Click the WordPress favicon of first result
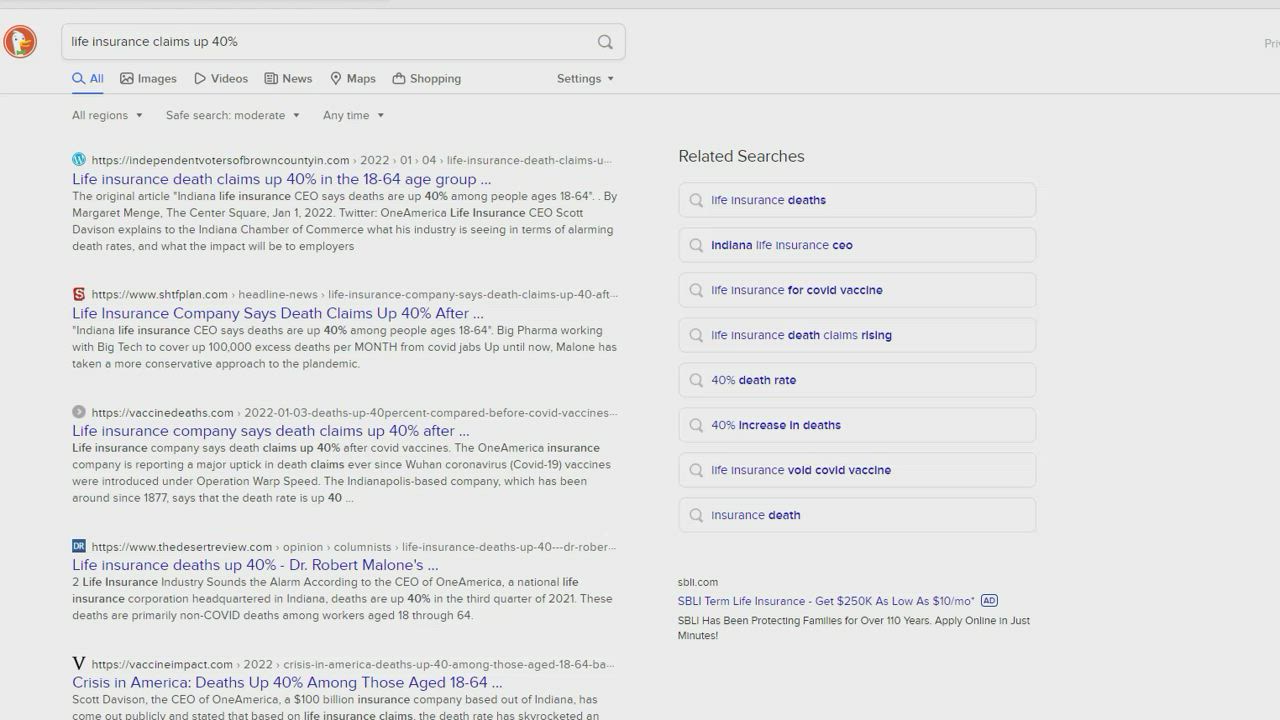The image size is (1280, 720). pos(79,160)
